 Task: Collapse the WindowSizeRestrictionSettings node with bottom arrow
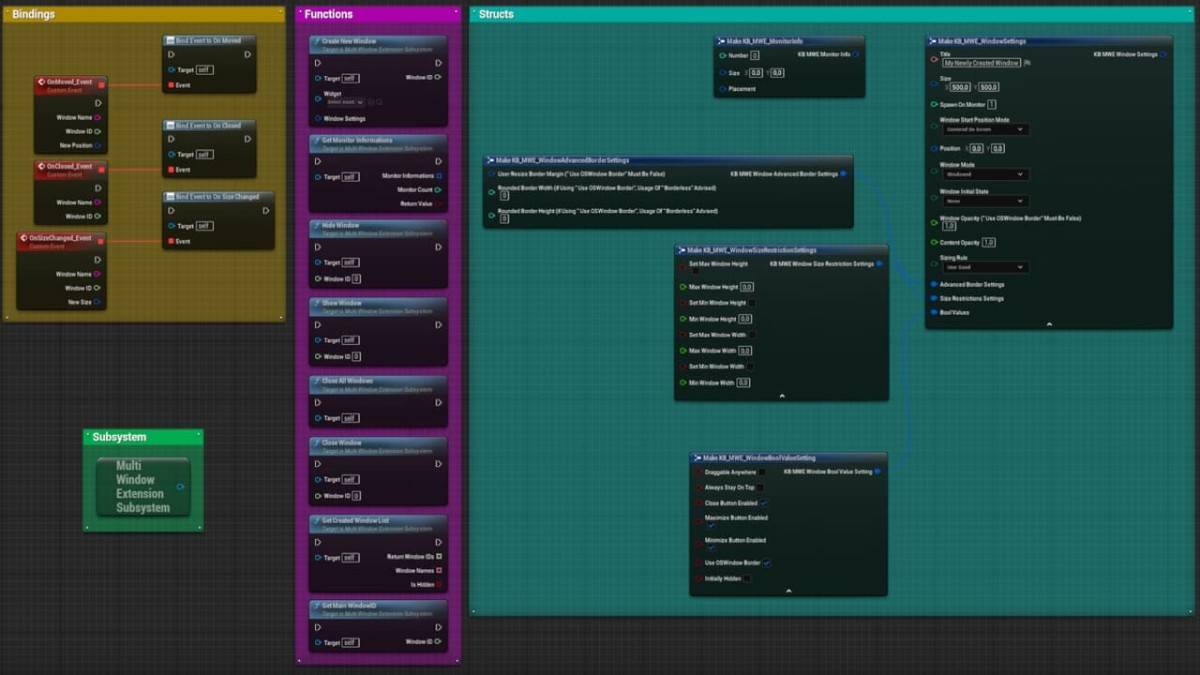point(781,396)
